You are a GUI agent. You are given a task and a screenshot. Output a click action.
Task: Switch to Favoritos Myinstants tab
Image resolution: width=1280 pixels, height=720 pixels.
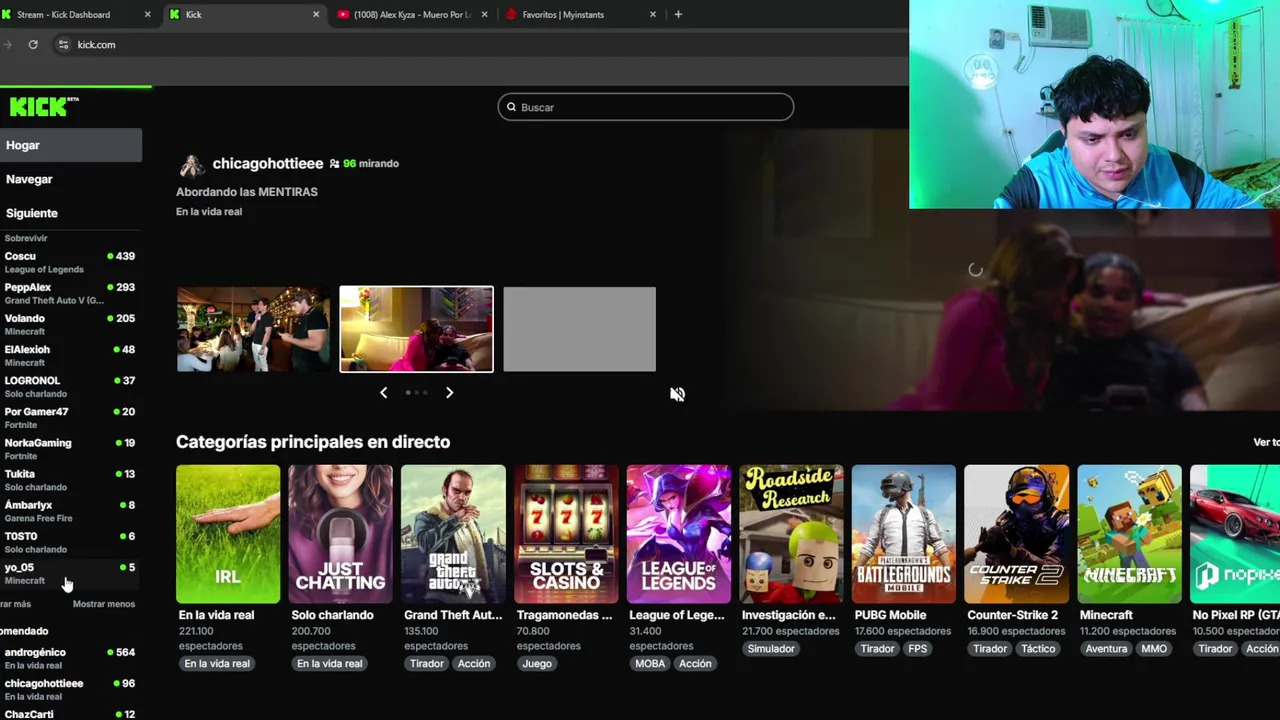[x=583, y=14]
